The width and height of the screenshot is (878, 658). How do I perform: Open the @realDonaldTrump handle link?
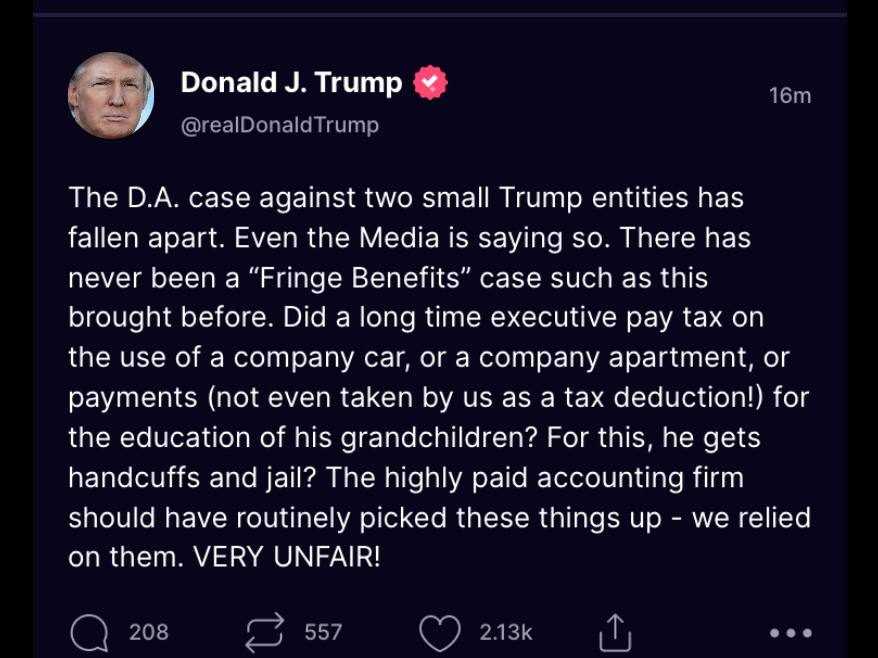[279, 125]
